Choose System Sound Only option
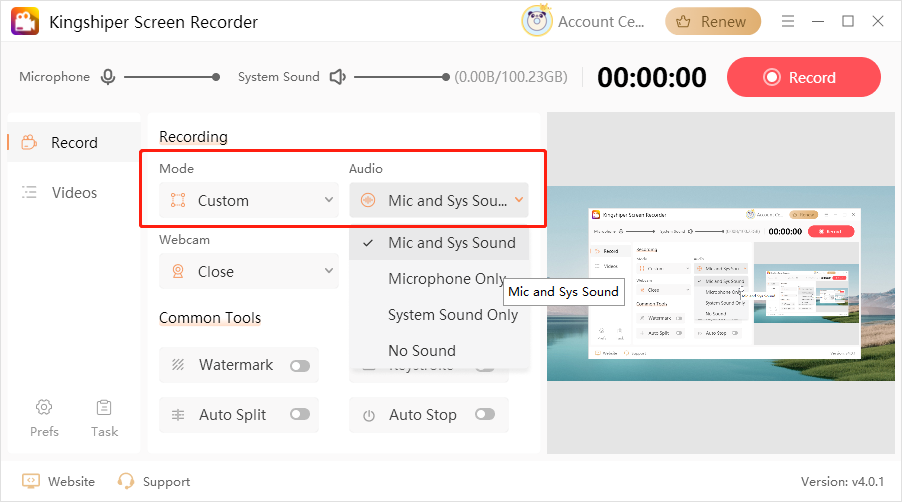The height and width of the screenshot is (502, 902). (439, 315)
